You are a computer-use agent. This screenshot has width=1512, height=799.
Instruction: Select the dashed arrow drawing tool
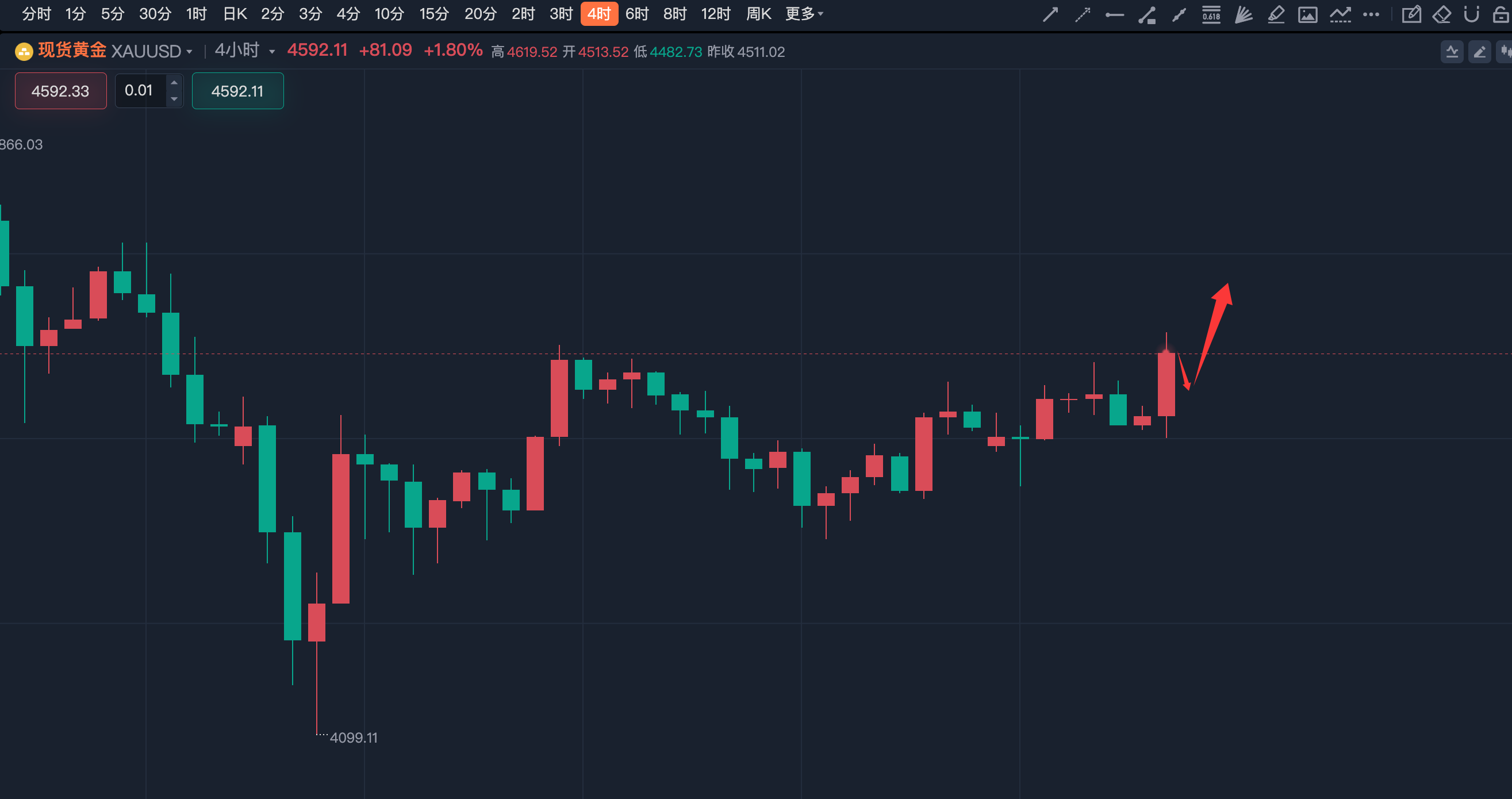(x=1083, y=14)
